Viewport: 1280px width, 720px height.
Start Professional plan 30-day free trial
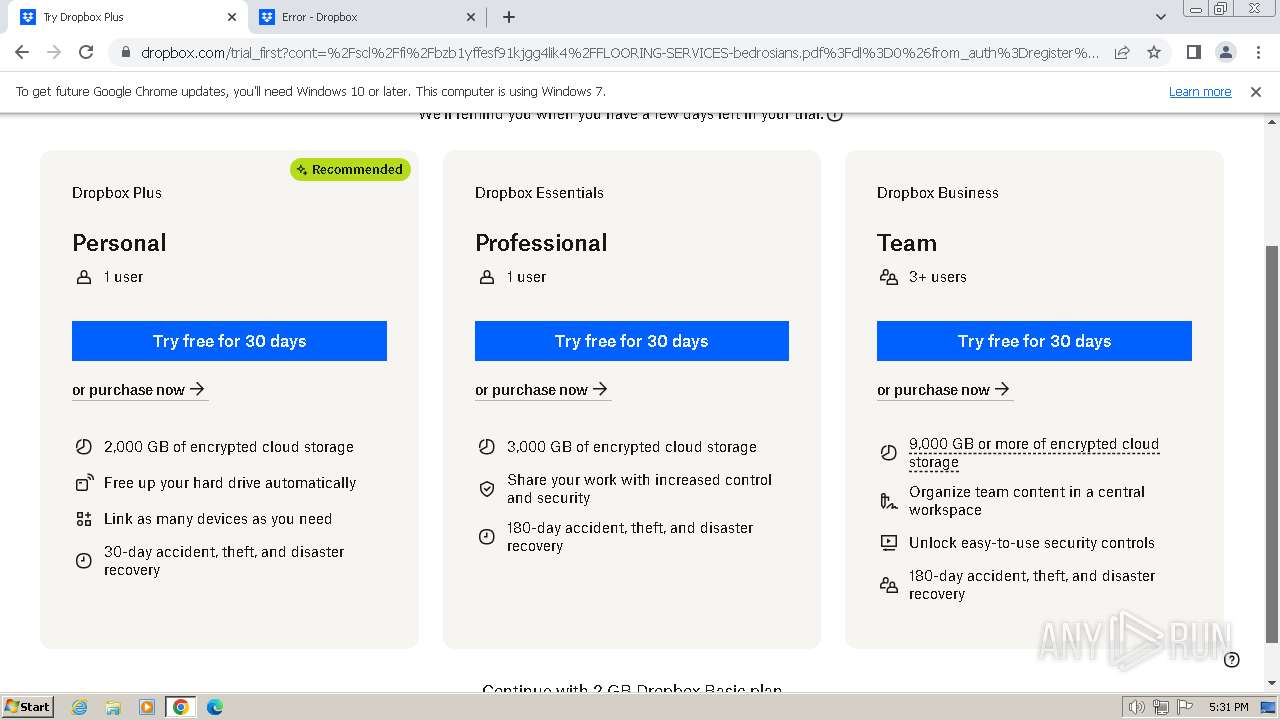coord(632,341)
